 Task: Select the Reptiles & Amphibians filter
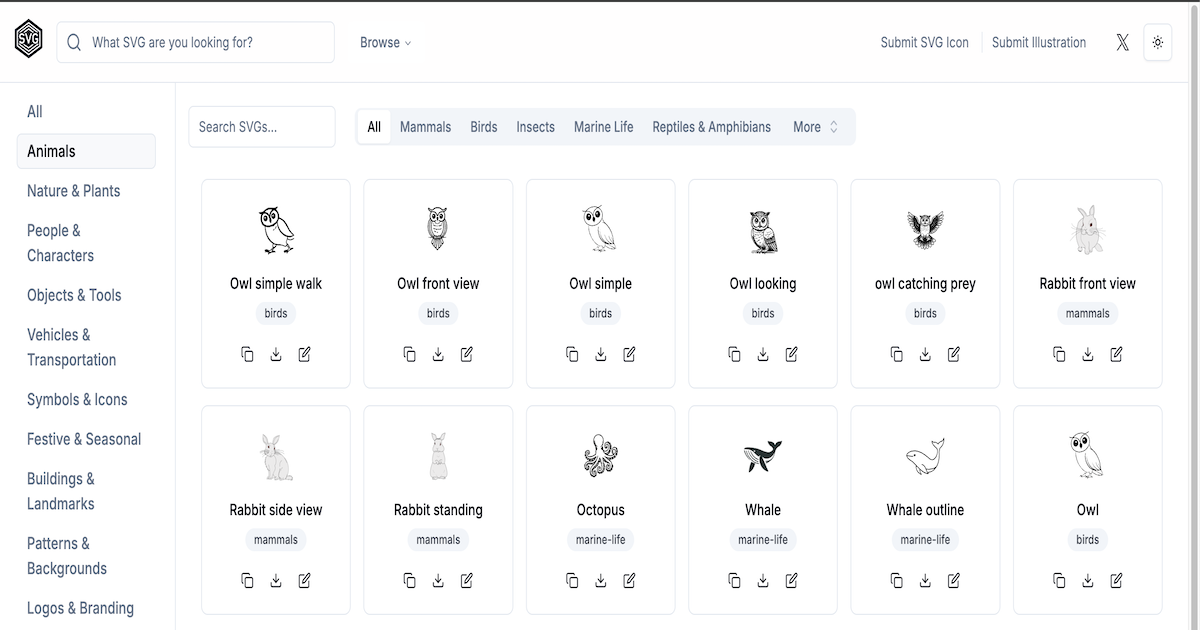click(711, 127)
